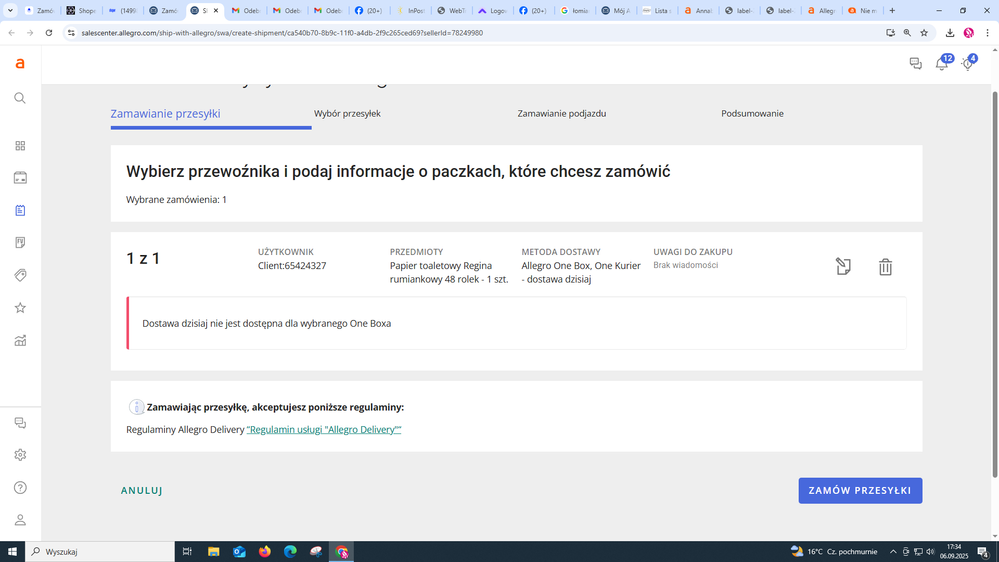Click the Papier toaletowy Regina item text
The image size is (999, 562).
click(x=449, y=273)
